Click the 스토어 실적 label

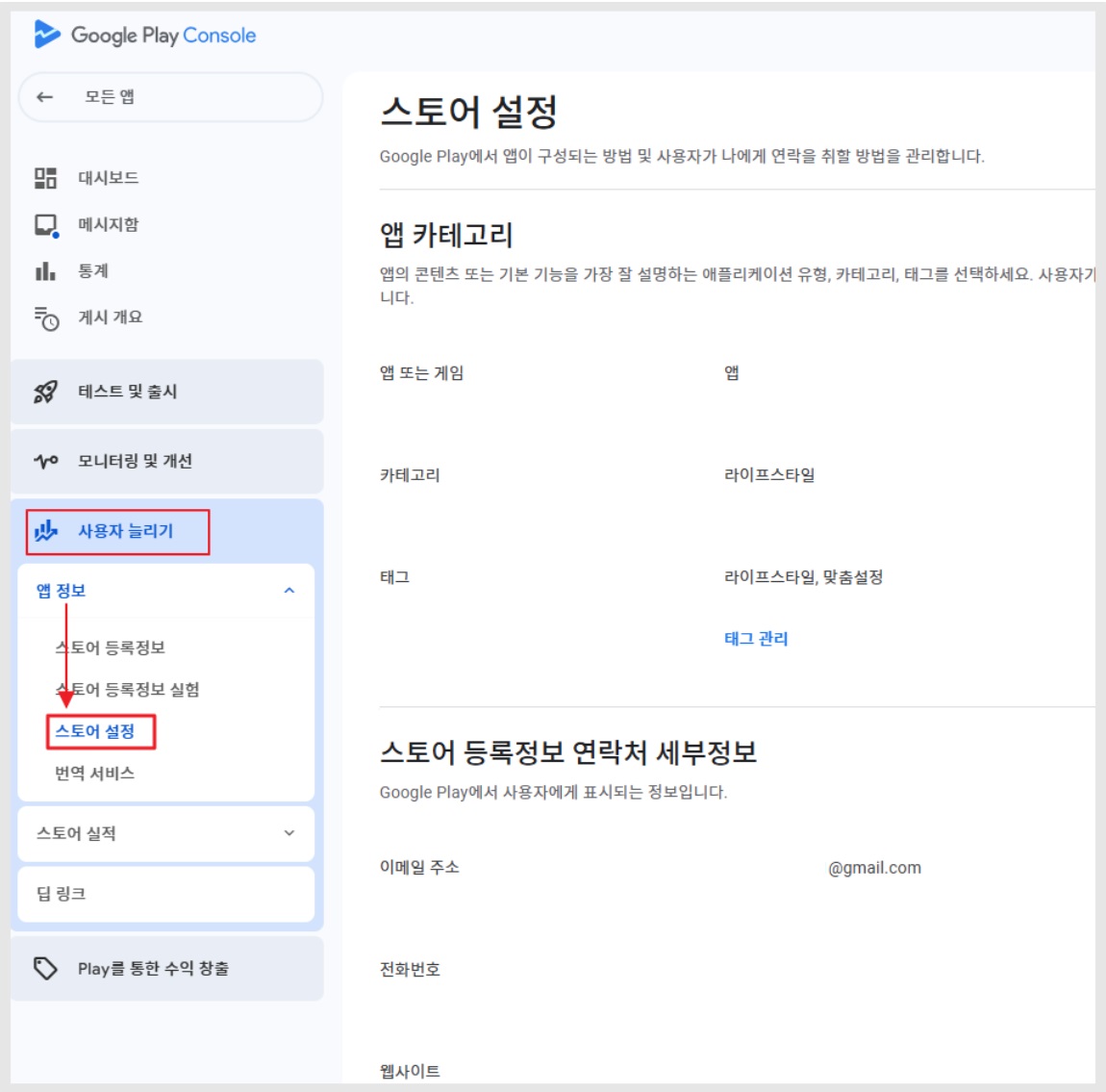tap(76, 833)
